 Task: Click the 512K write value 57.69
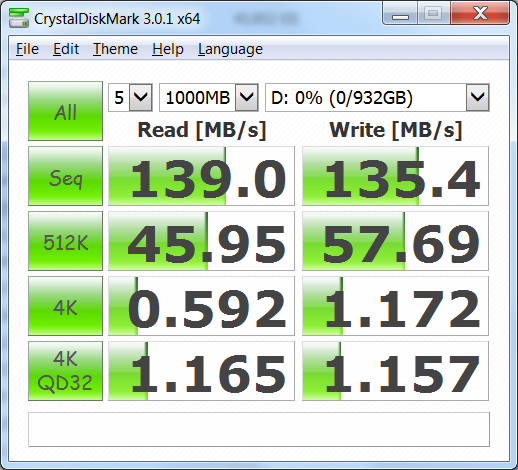(395, 241)
